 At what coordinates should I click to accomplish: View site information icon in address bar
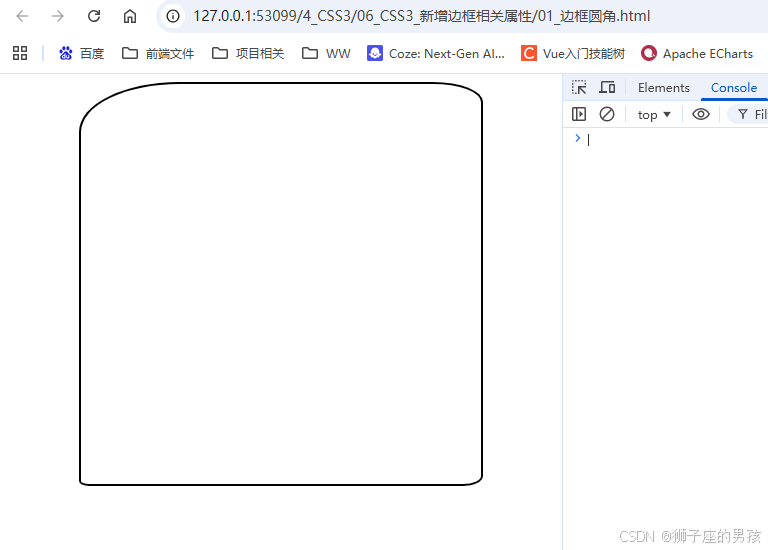click(x=172, y=16)
